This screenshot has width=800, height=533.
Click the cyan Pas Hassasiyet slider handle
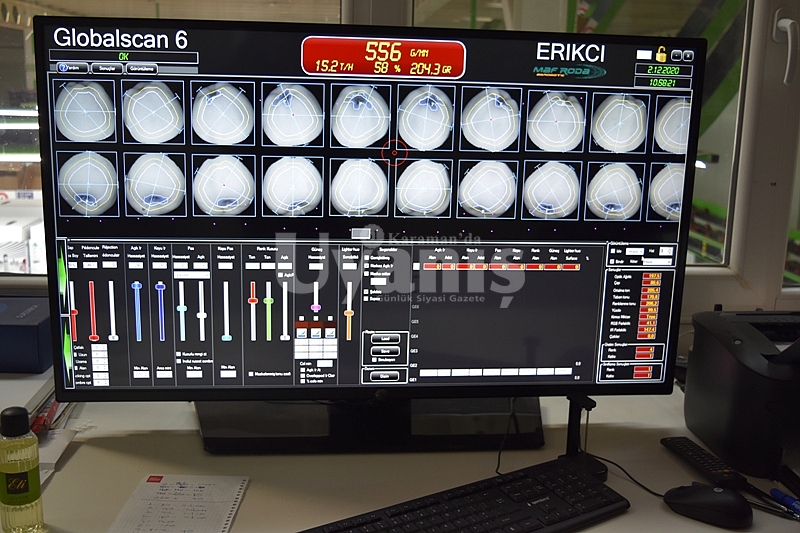(182, 308)
